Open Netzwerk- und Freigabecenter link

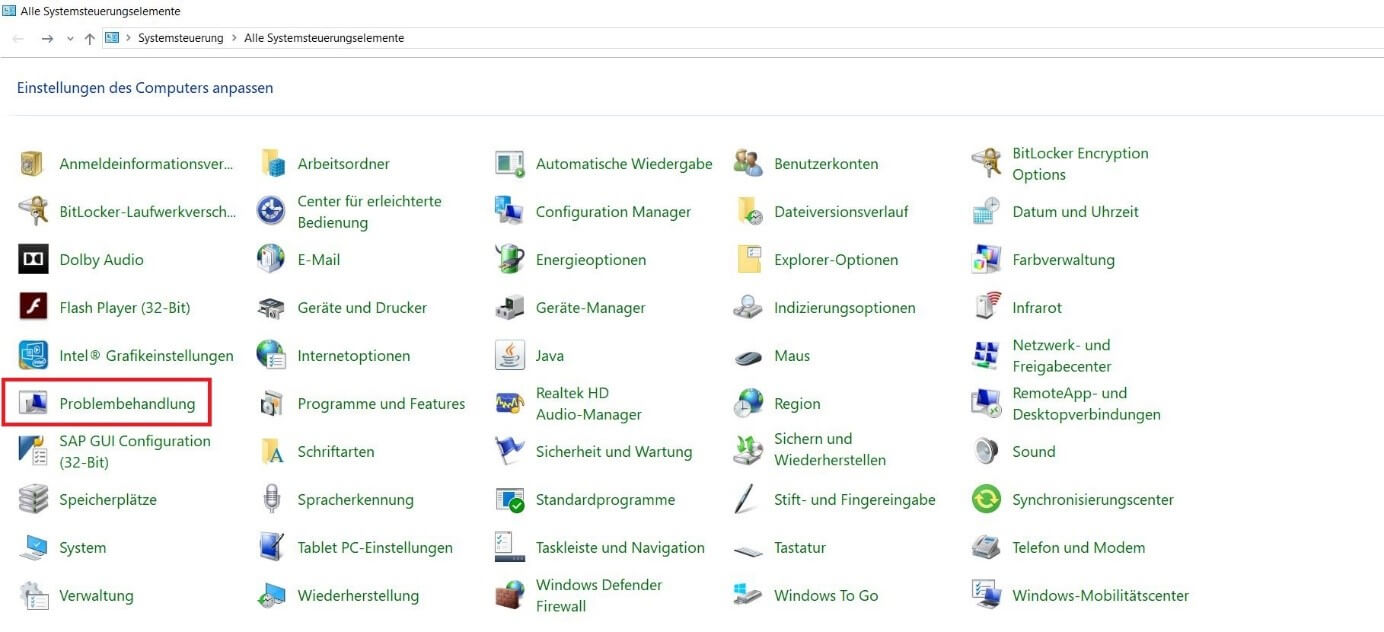pyautogui.click(x=1062, y=355)
